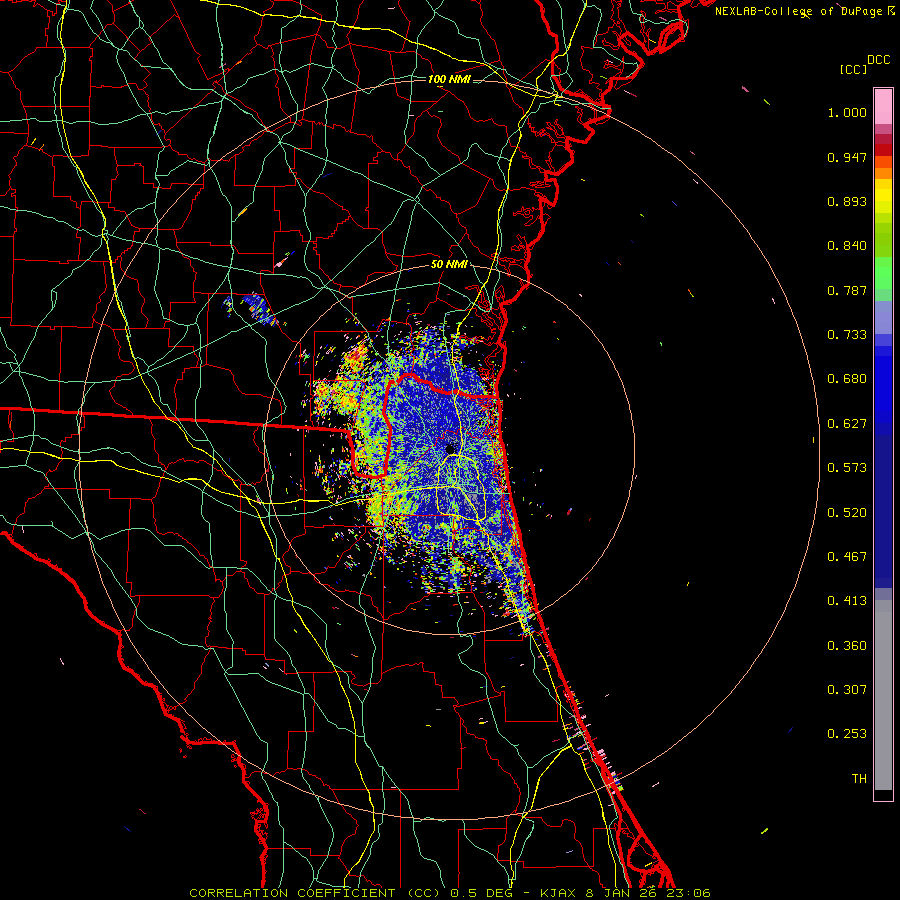
Task: Select the 0.573 legend value
Action: tap(847, 468)
